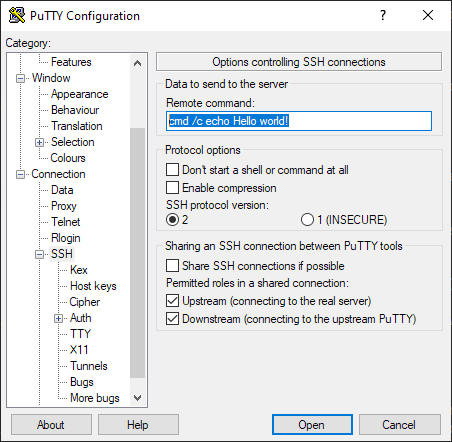Tick Share SSH connections if possible
Viewport: 452px width, 442px height.
coord(172,266)
